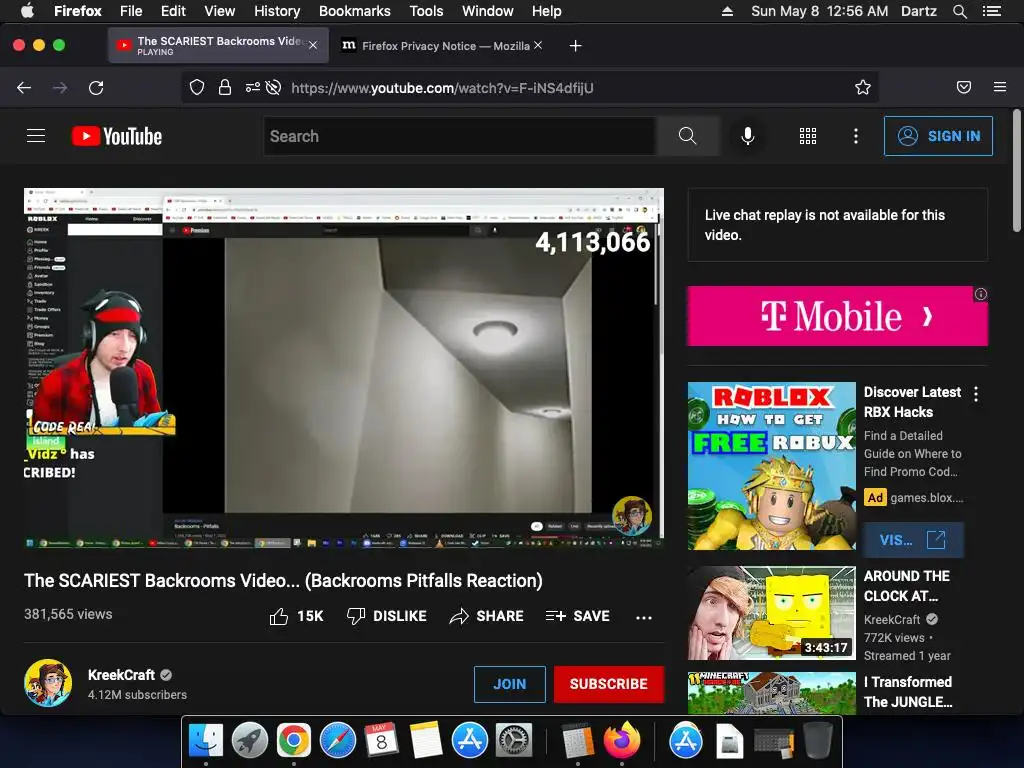Screen dimensions: 1024x768
Task: Show site security lock info
Action: [x=225, y=88]
